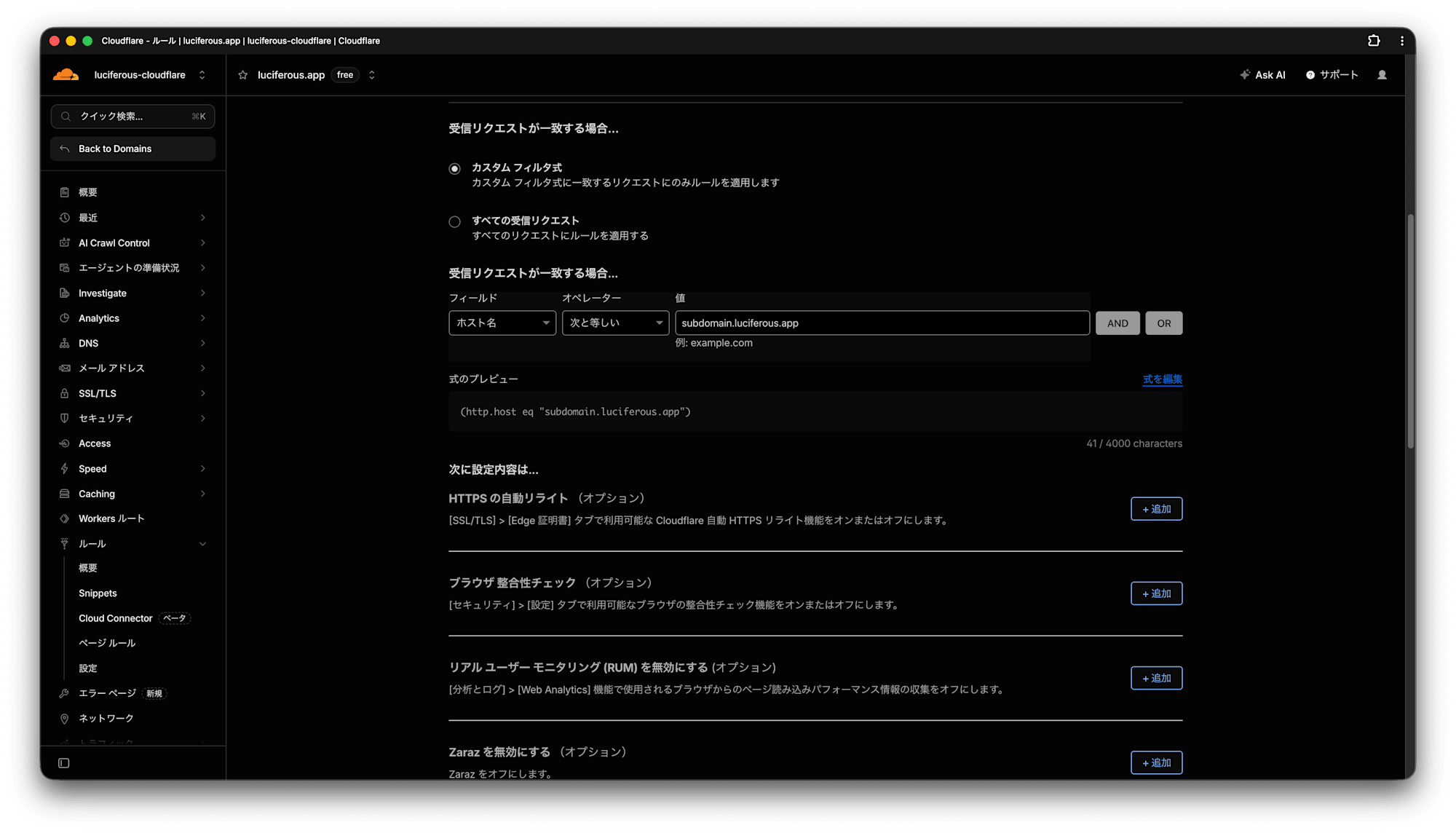Click the AI Crawl Control icon

coord(65,242)
